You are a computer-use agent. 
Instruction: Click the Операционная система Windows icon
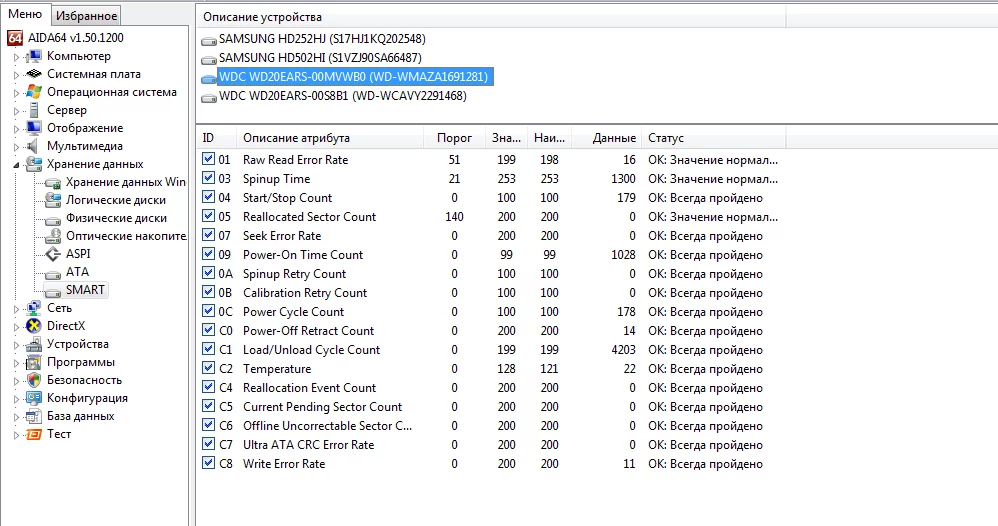tap(34, 92)
